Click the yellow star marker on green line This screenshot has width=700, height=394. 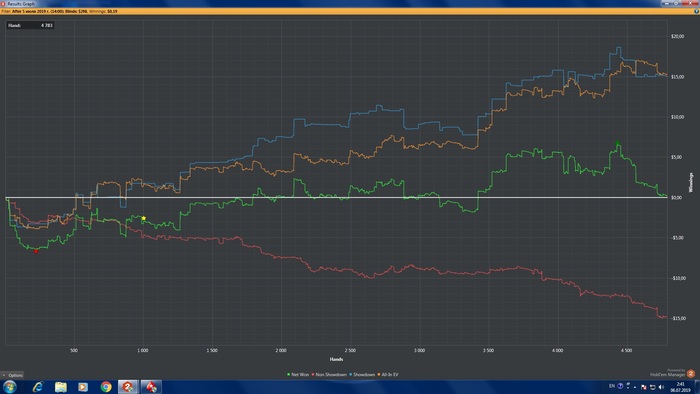coord(144,218)
